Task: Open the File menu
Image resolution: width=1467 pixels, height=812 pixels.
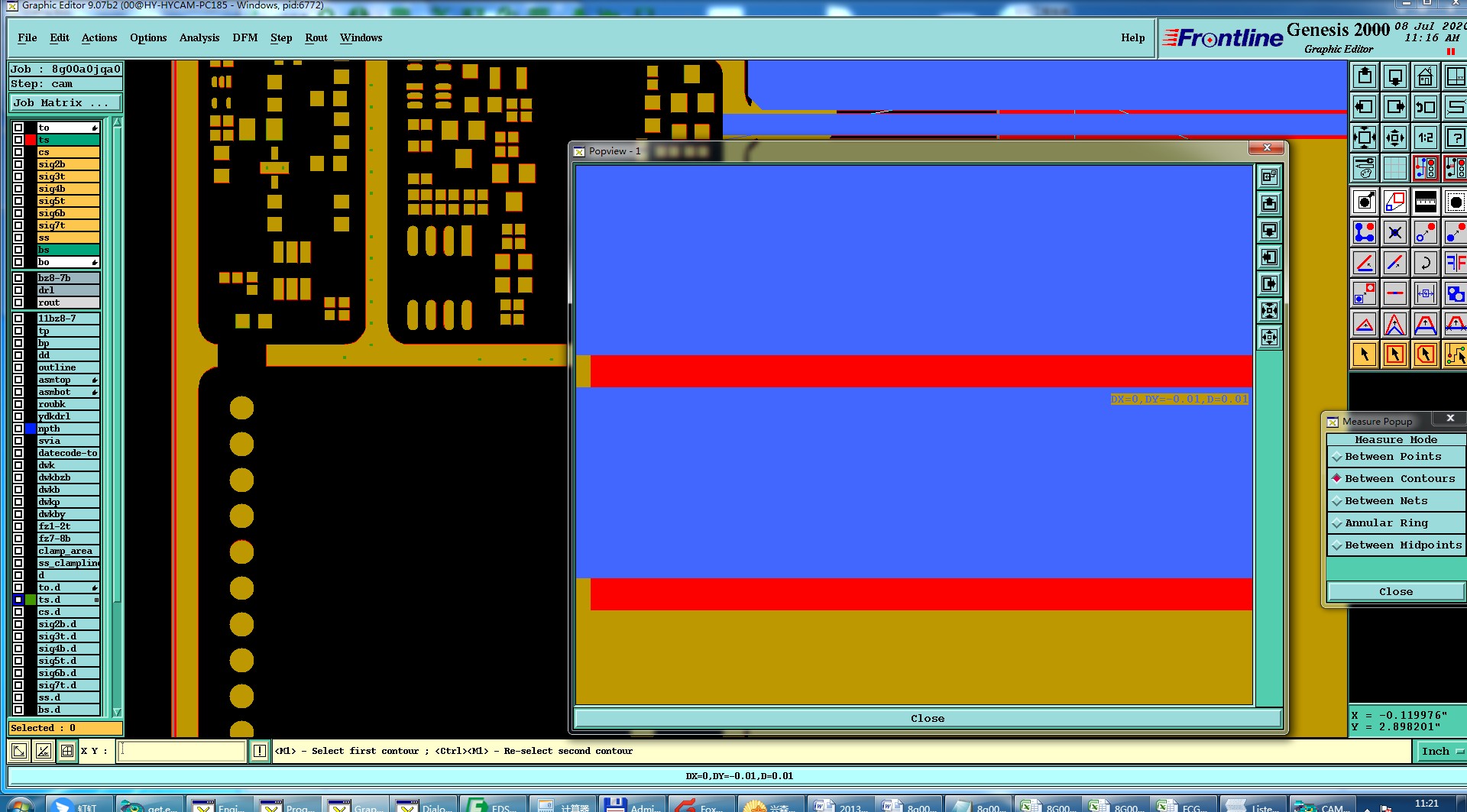Action: pos(28,37)
